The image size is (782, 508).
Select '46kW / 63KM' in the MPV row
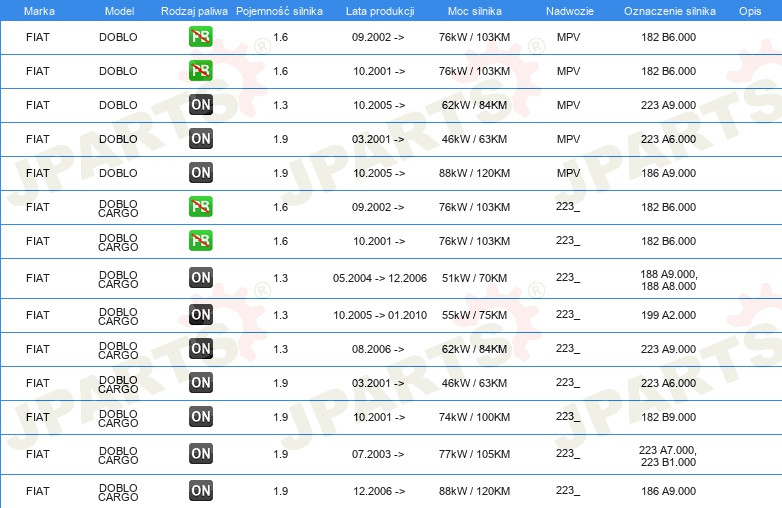474,139
